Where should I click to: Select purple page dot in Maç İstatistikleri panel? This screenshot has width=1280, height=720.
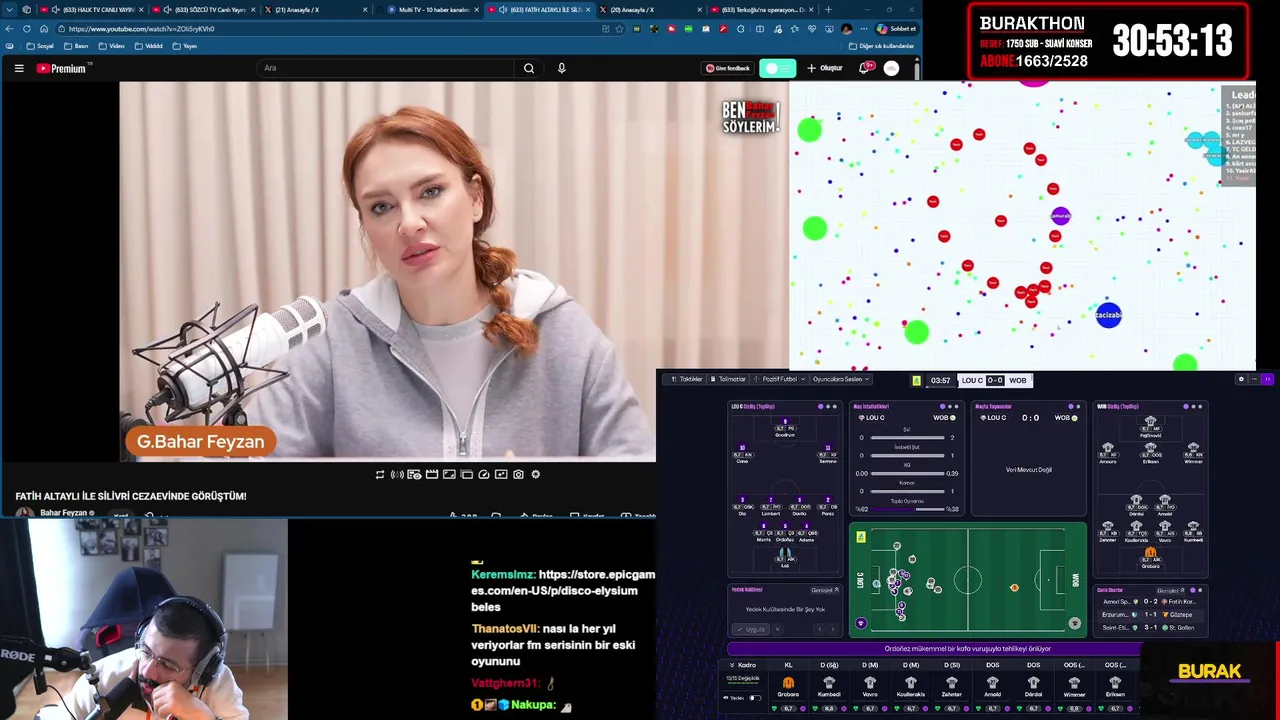pos(942,406)
